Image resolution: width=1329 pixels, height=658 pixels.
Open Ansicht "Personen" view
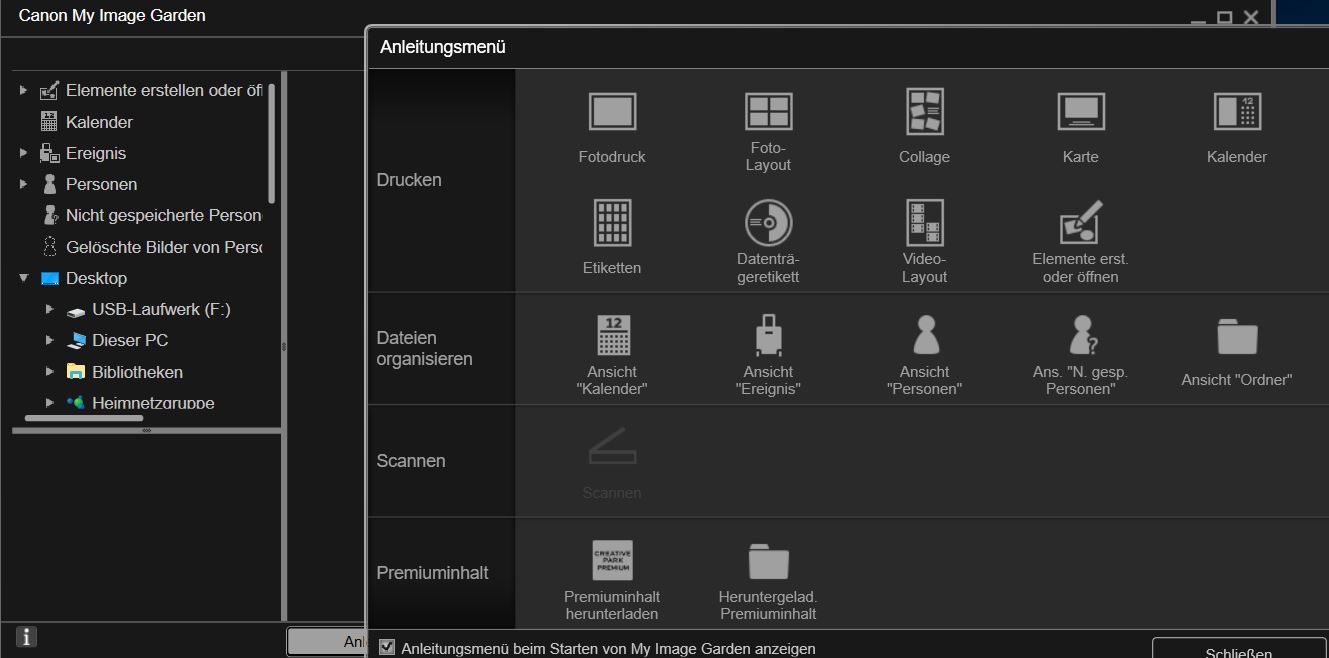(x=923, y=339)
